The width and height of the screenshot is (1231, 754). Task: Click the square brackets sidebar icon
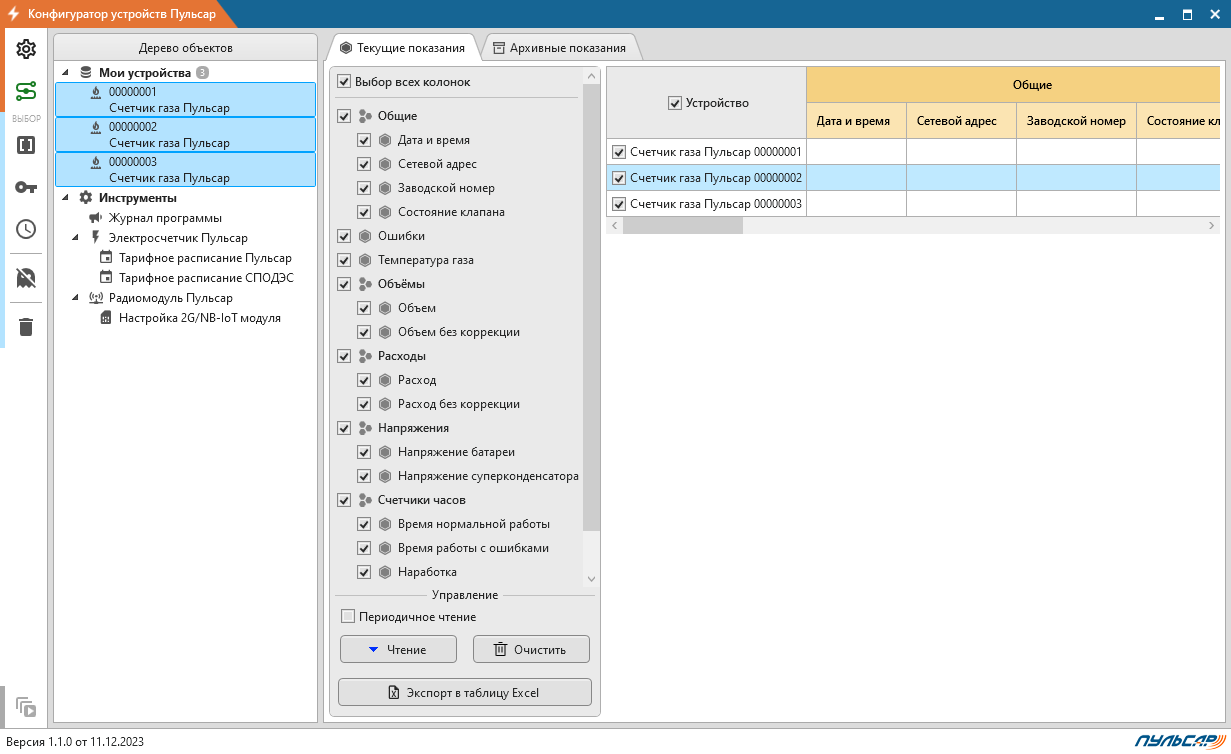(x=26, y=145)
